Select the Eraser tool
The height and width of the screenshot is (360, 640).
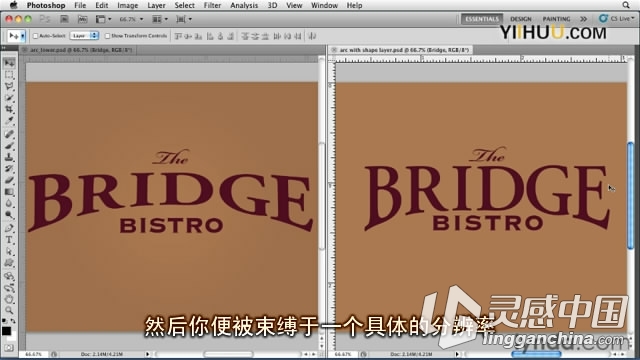point(9,180)
